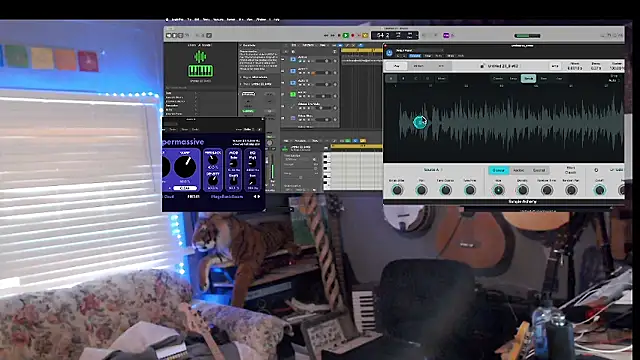Stop playback with the transport Stop button
This screenshot has height=360, width=640.
click(339, 36)
